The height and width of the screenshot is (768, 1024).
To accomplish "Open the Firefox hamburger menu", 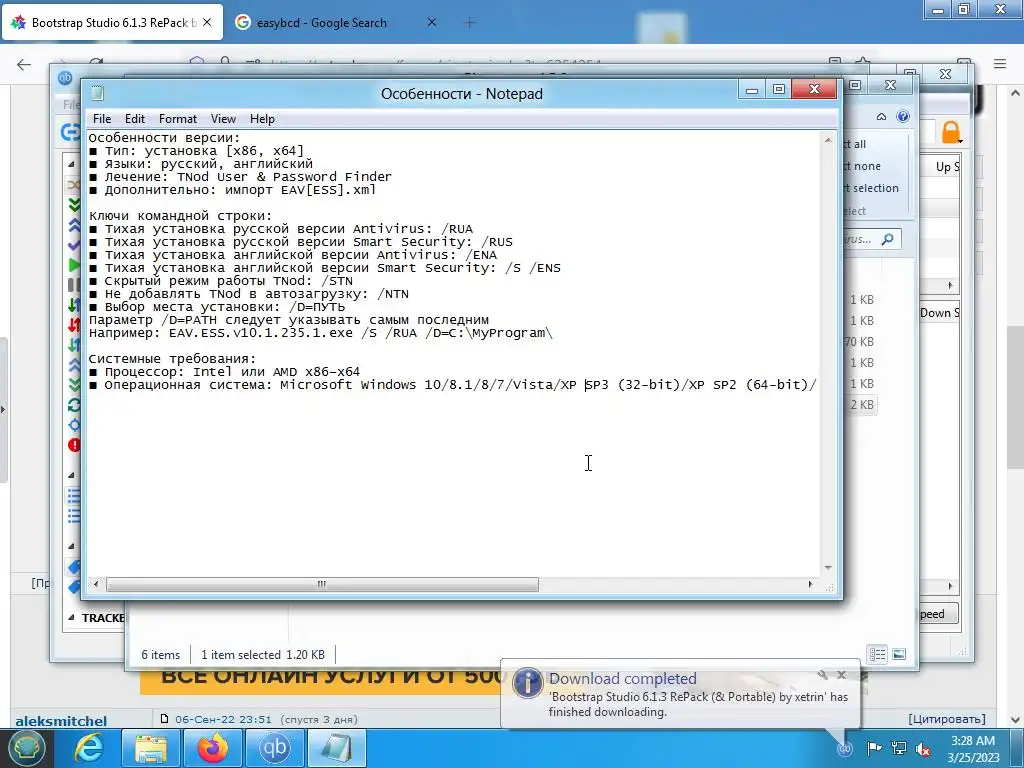I will pos(1000,64).
